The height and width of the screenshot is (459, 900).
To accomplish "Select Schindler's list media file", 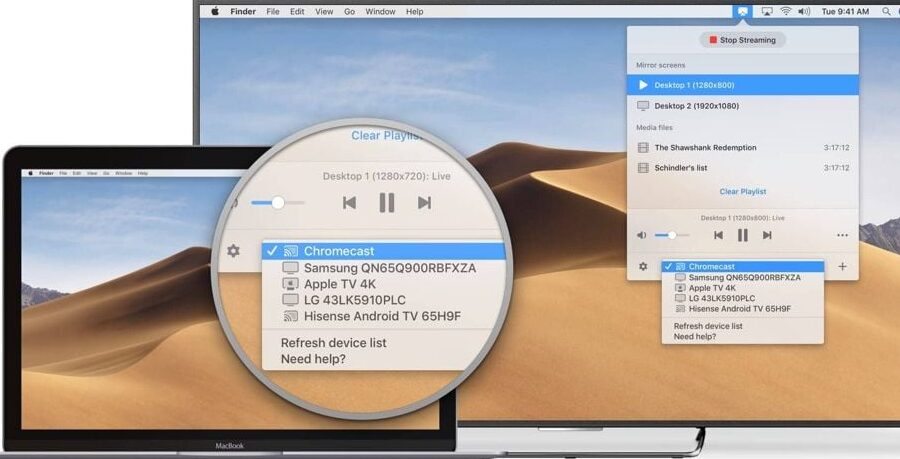I will point(743,168).
